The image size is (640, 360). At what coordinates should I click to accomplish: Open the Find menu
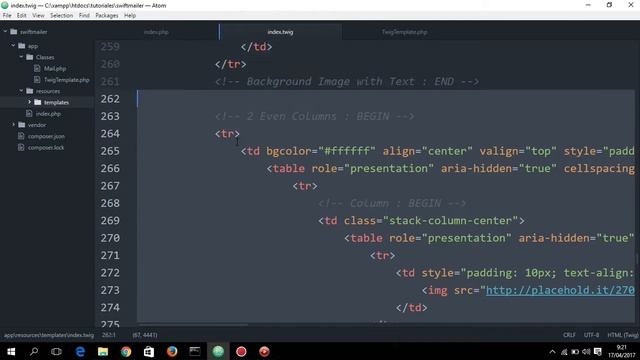click(84, 16)
